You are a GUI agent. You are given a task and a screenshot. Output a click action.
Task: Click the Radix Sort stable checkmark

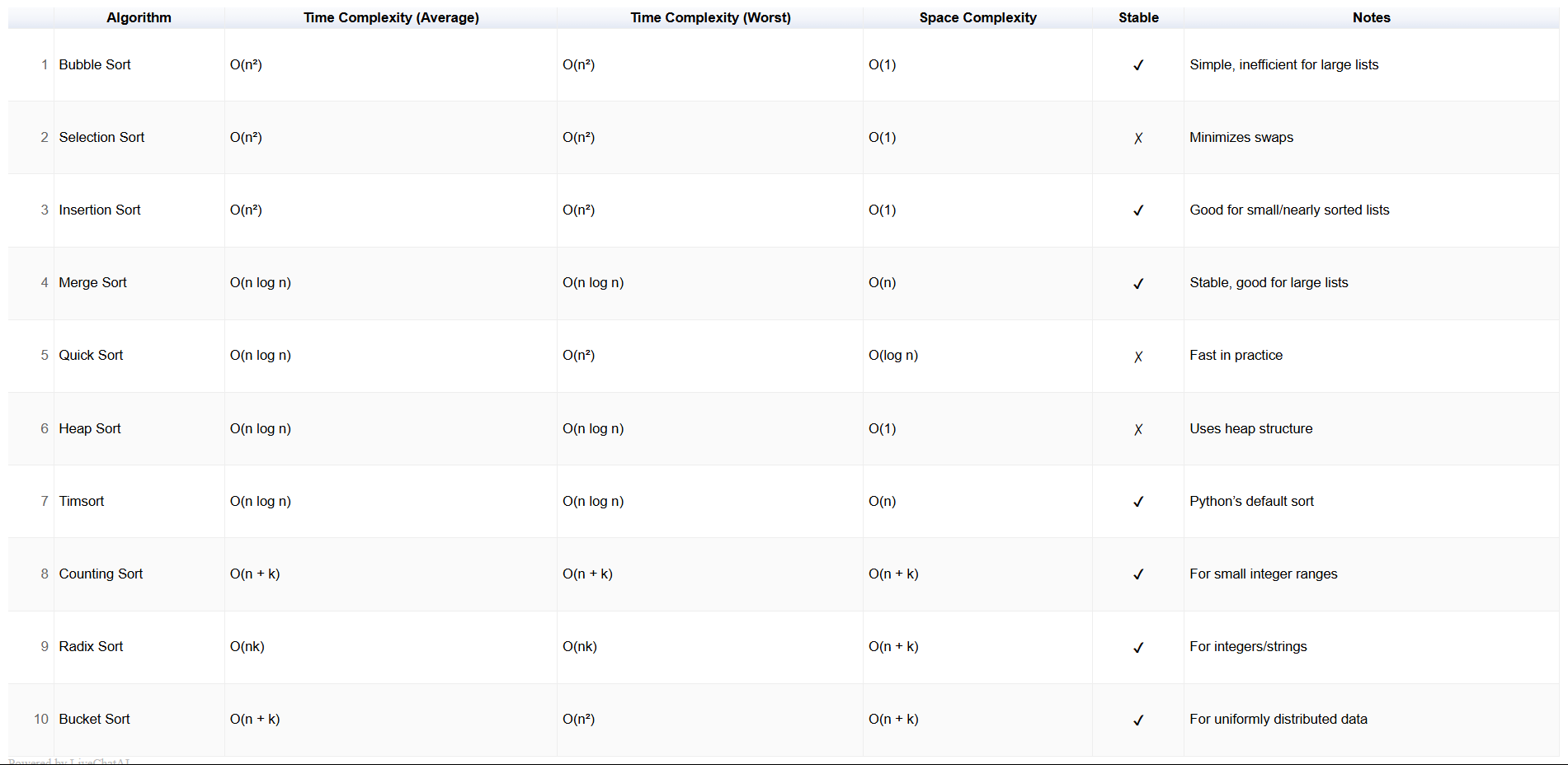pyautogui.click(x=1138, y=647)
